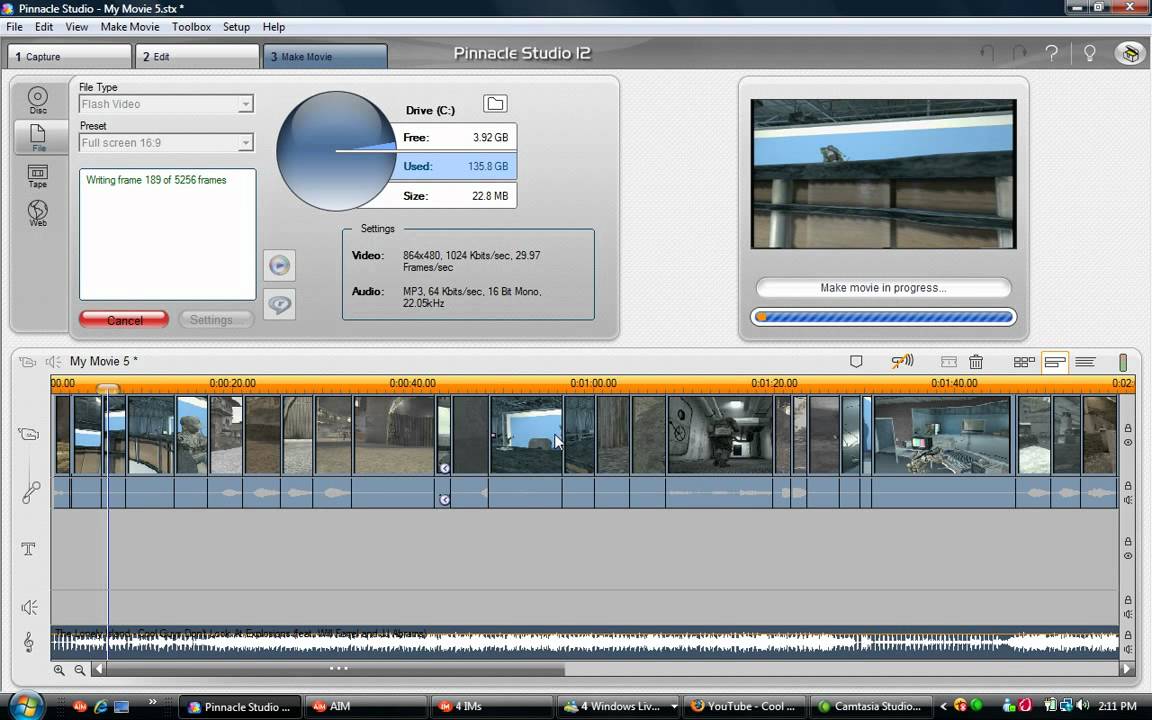Mute the sound effects track
This screenshot has width=1152, height=720.
pyautogui.click(x=1128, y=614)
